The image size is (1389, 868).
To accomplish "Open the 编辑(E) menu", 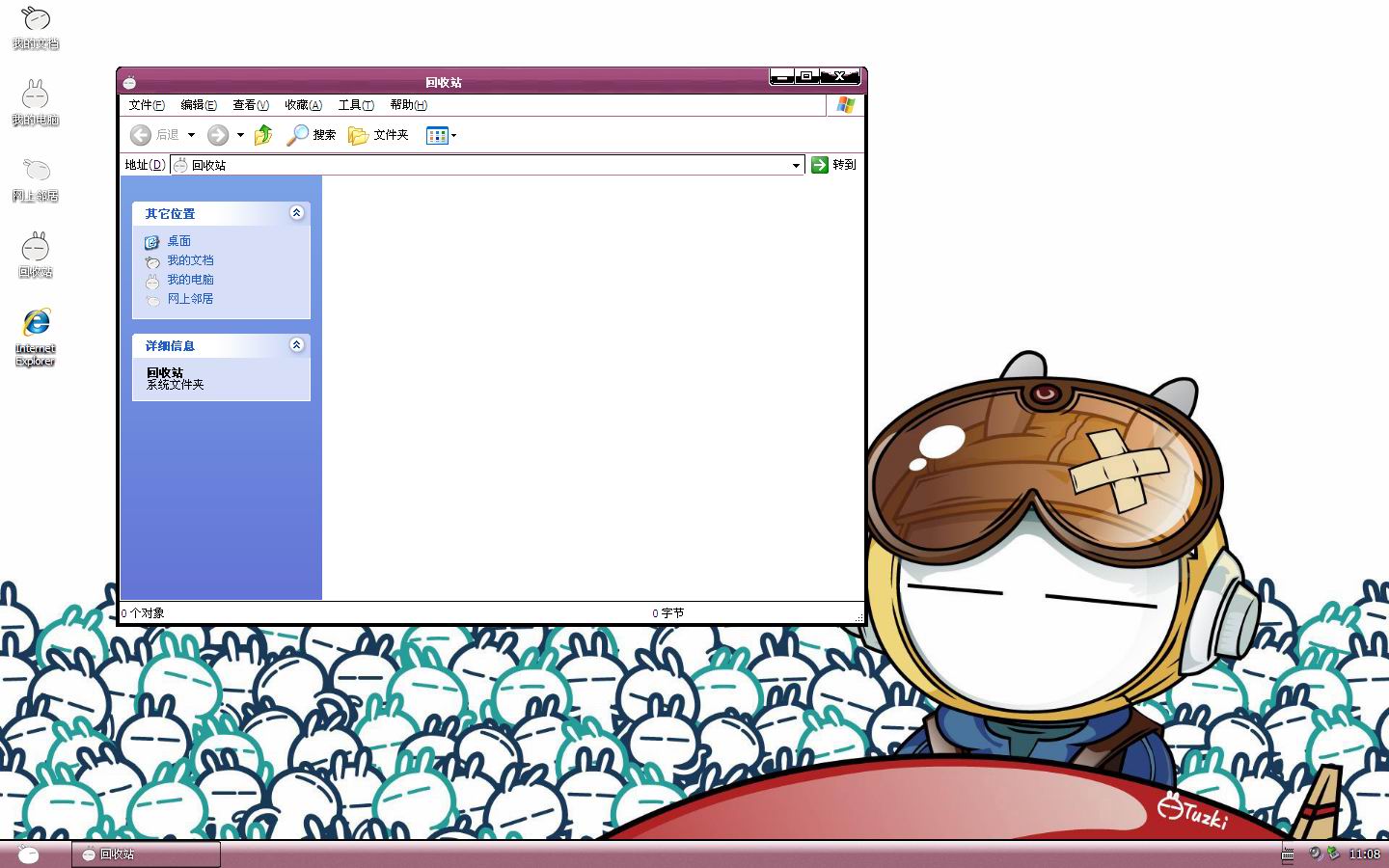I will [x=199, y=105].
